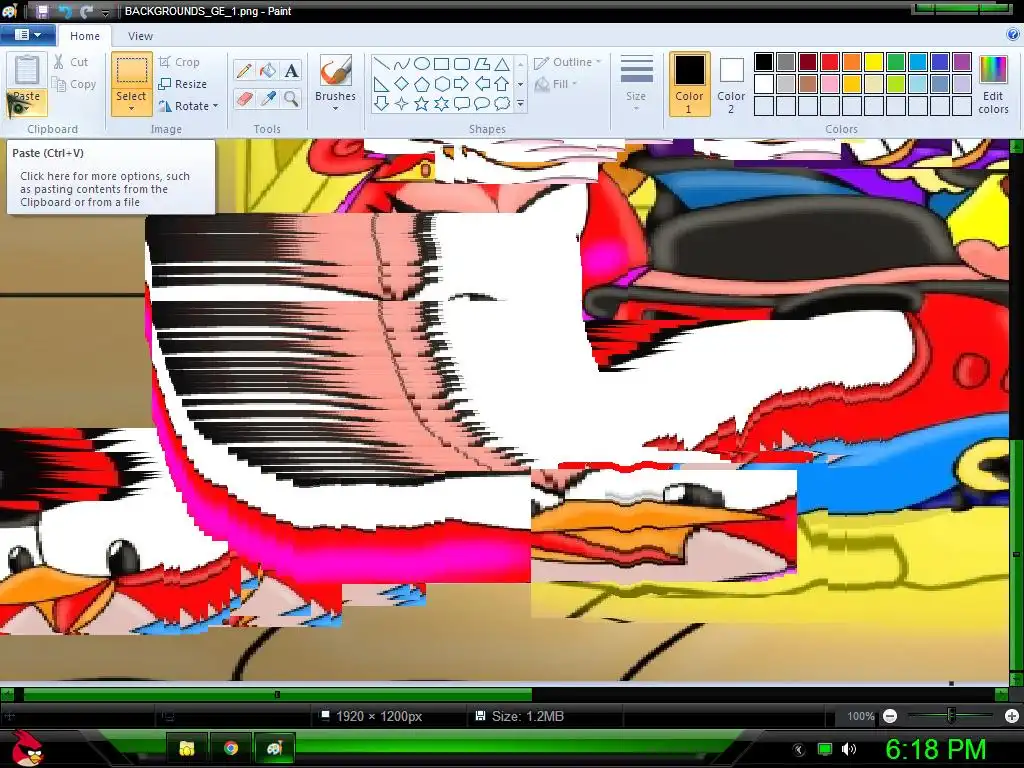Pick the yellow color swatch
The height and width of the screenshot is (768, 1024).
874,62
